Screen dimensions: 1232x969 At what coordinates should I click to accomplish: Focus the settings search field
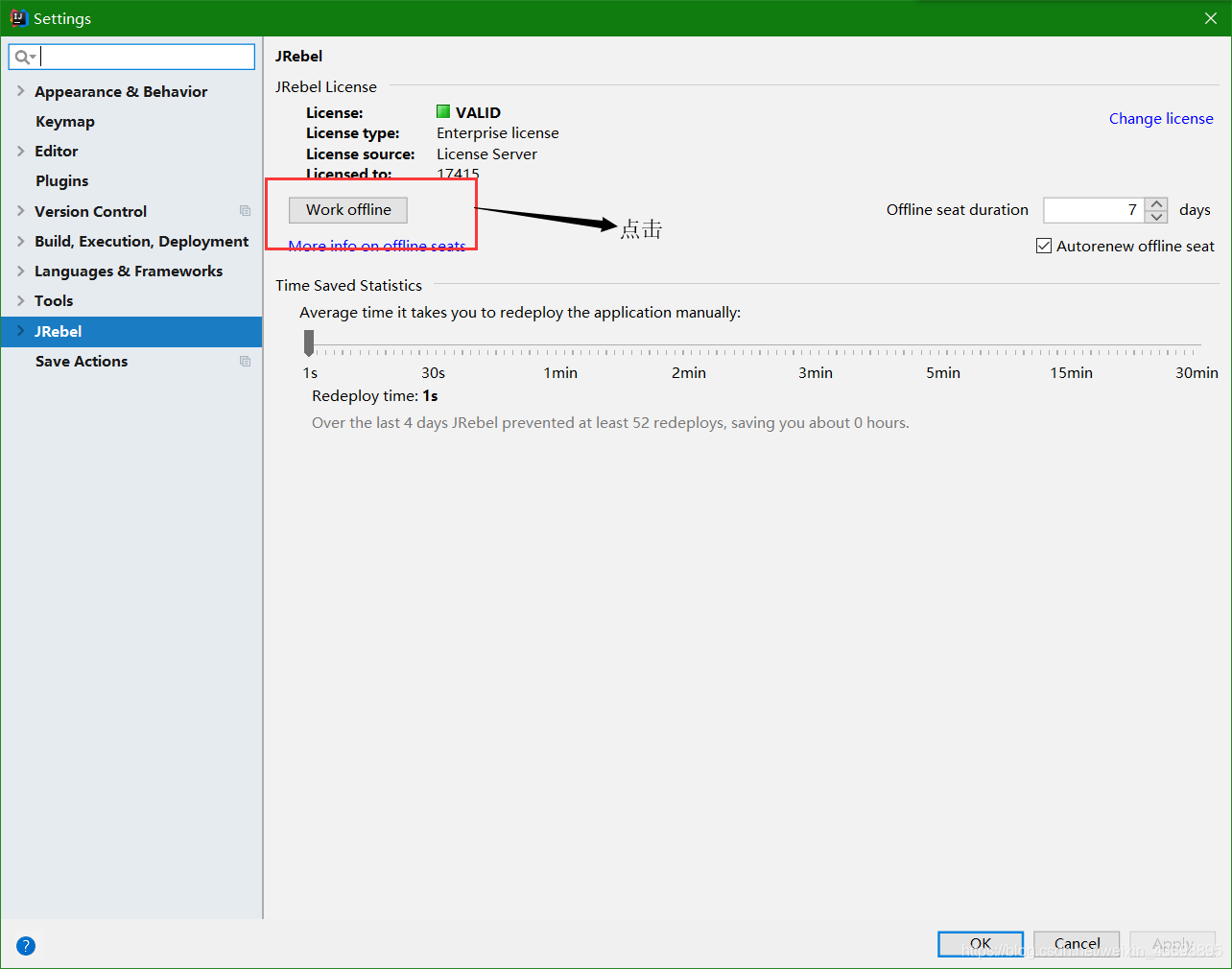(x=131, y=57)
